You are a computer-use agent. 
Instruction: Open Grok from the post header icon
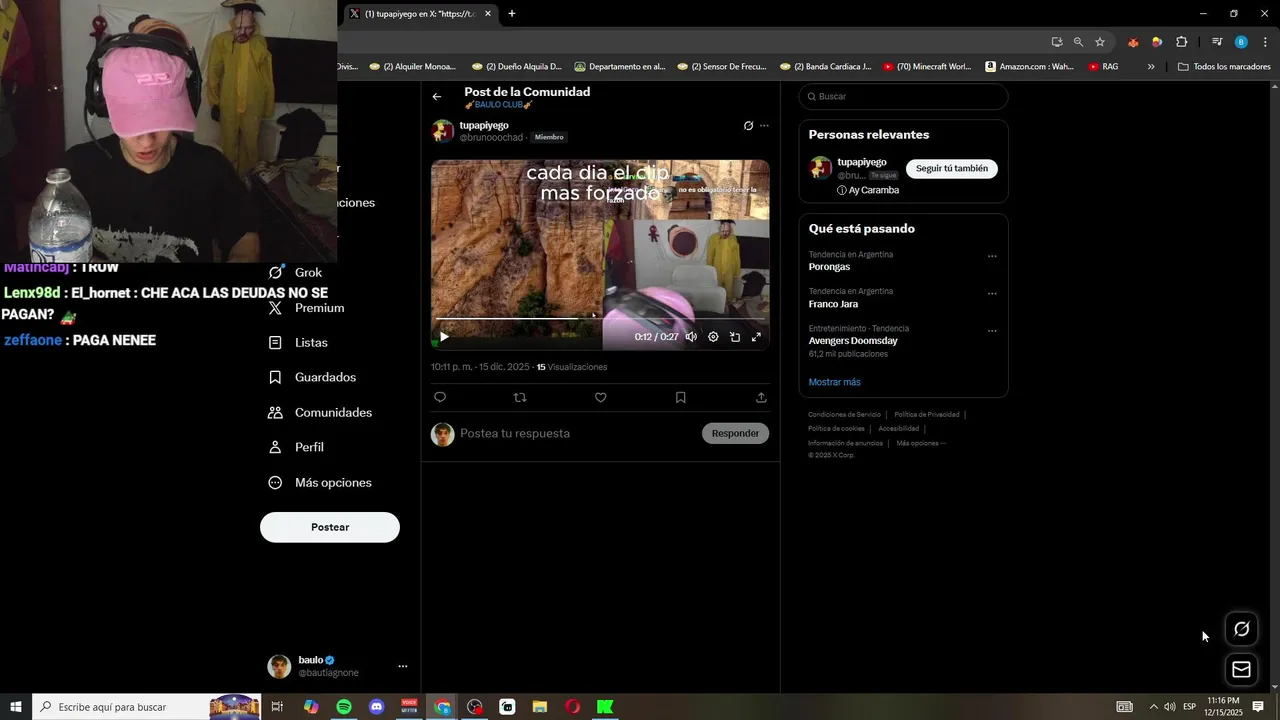point(748,126)
